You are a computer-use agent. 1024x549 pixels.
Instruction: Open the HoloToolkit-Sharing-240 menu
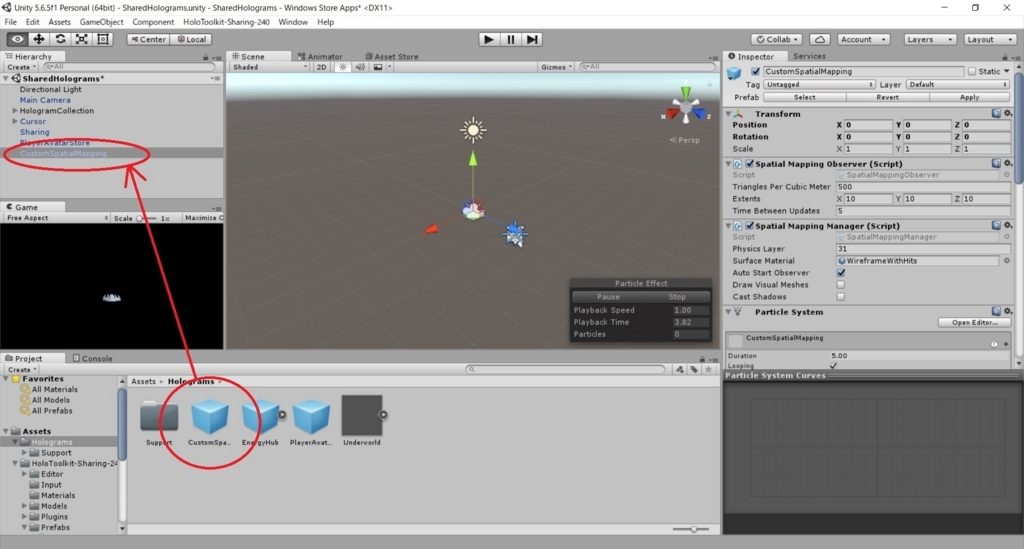[226, 22]
